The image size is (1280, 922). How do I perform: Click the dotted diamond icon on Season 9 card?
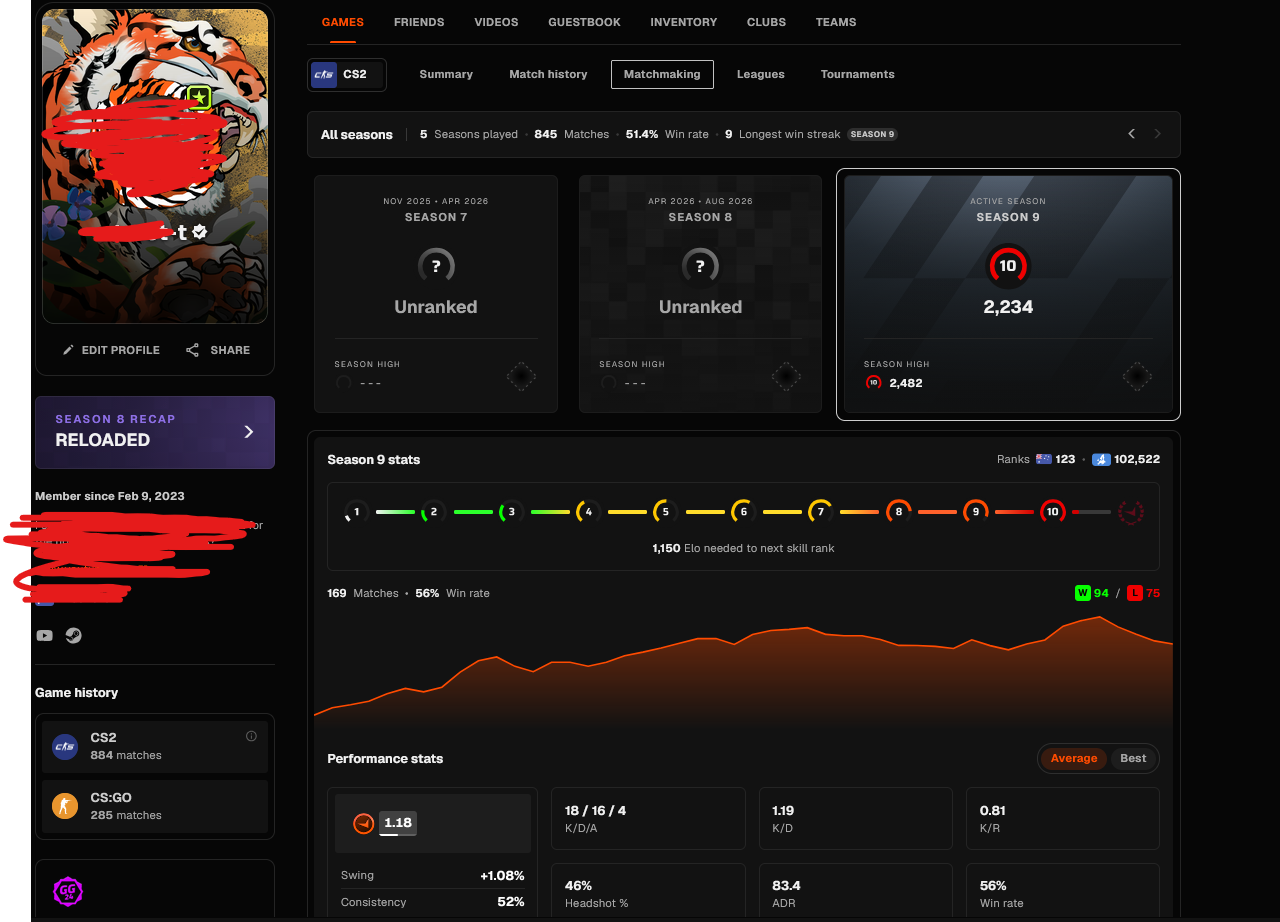tap(1137, 377)
